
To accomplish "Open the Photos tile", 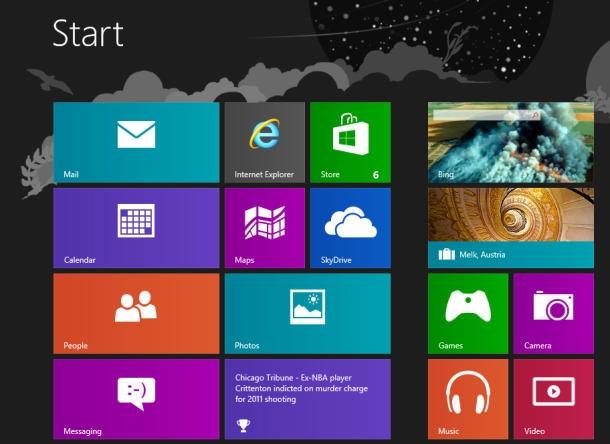I will [307, 307].
